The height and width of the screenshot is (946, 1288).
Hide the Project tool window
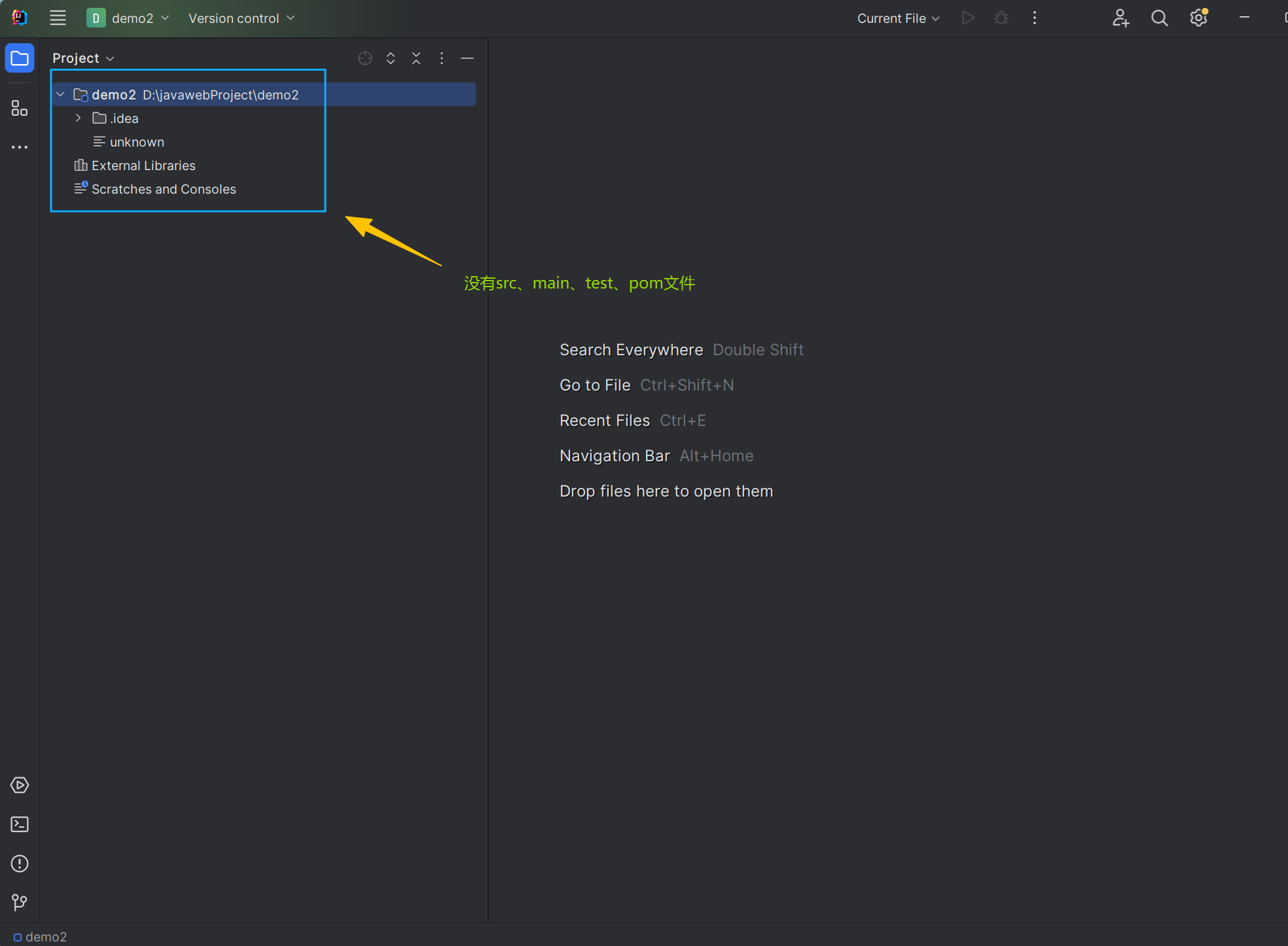click(x=467, y=58)
